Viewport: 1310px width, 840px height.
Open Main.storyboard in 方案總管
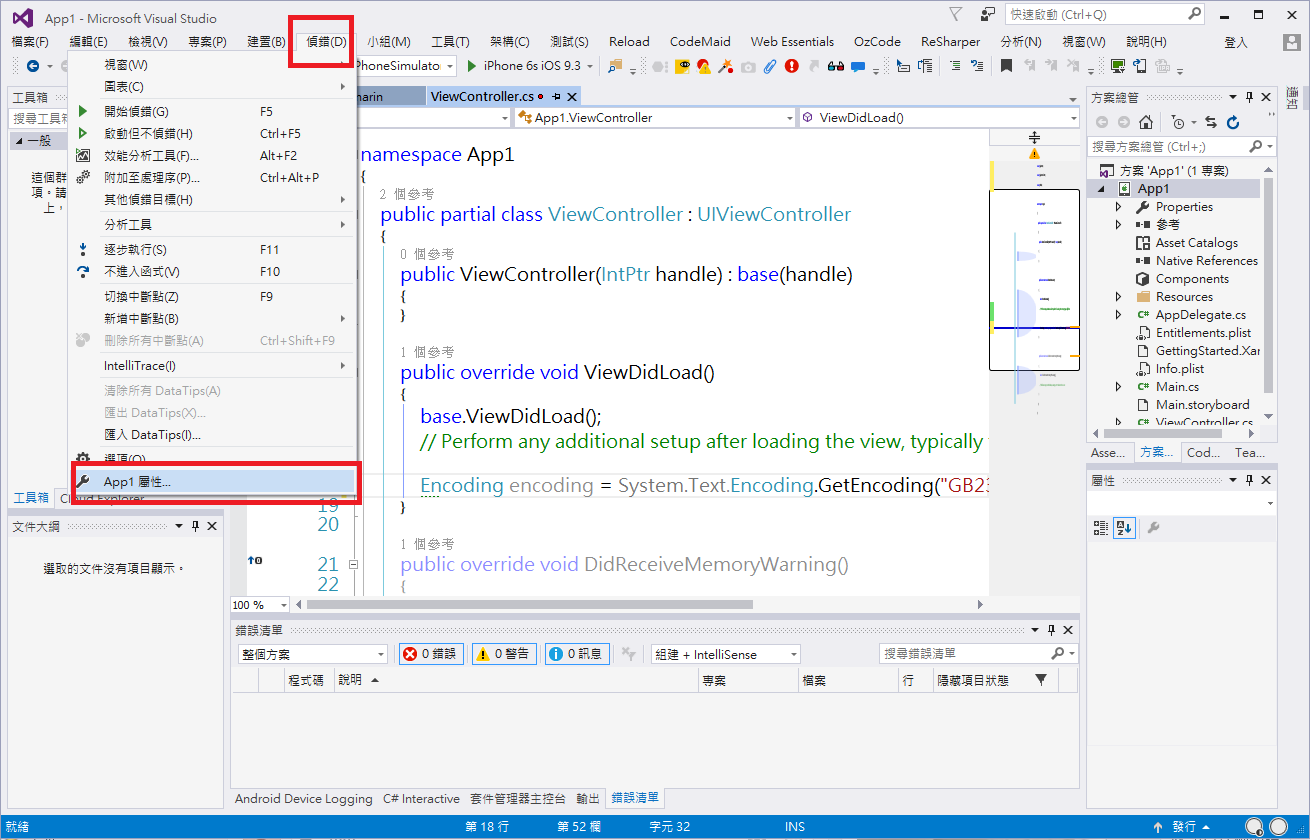pos(1202,405)
